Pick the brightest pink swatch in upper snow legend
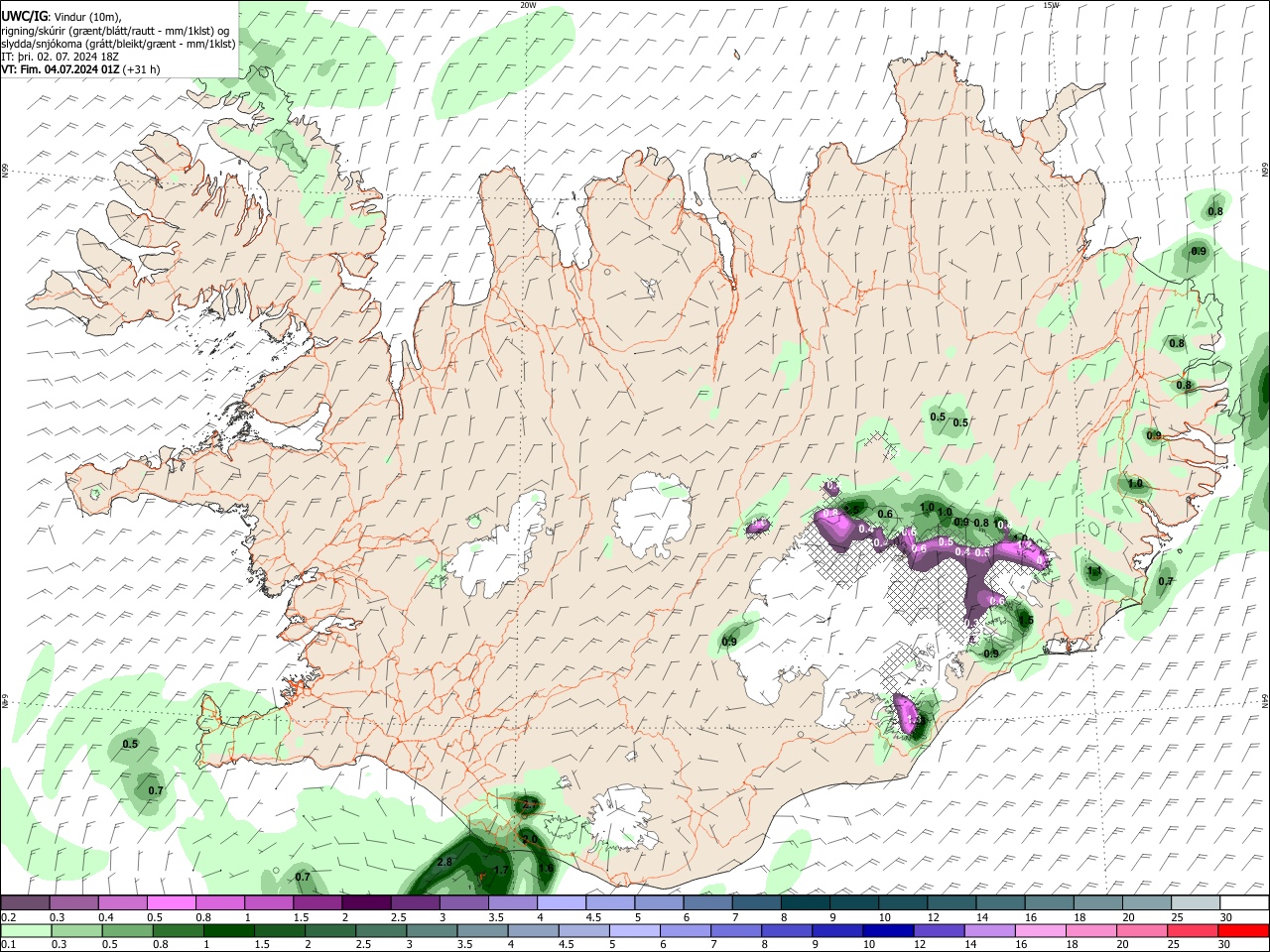1270x952 pixels. pyautogui.click(x=171, y=903)
